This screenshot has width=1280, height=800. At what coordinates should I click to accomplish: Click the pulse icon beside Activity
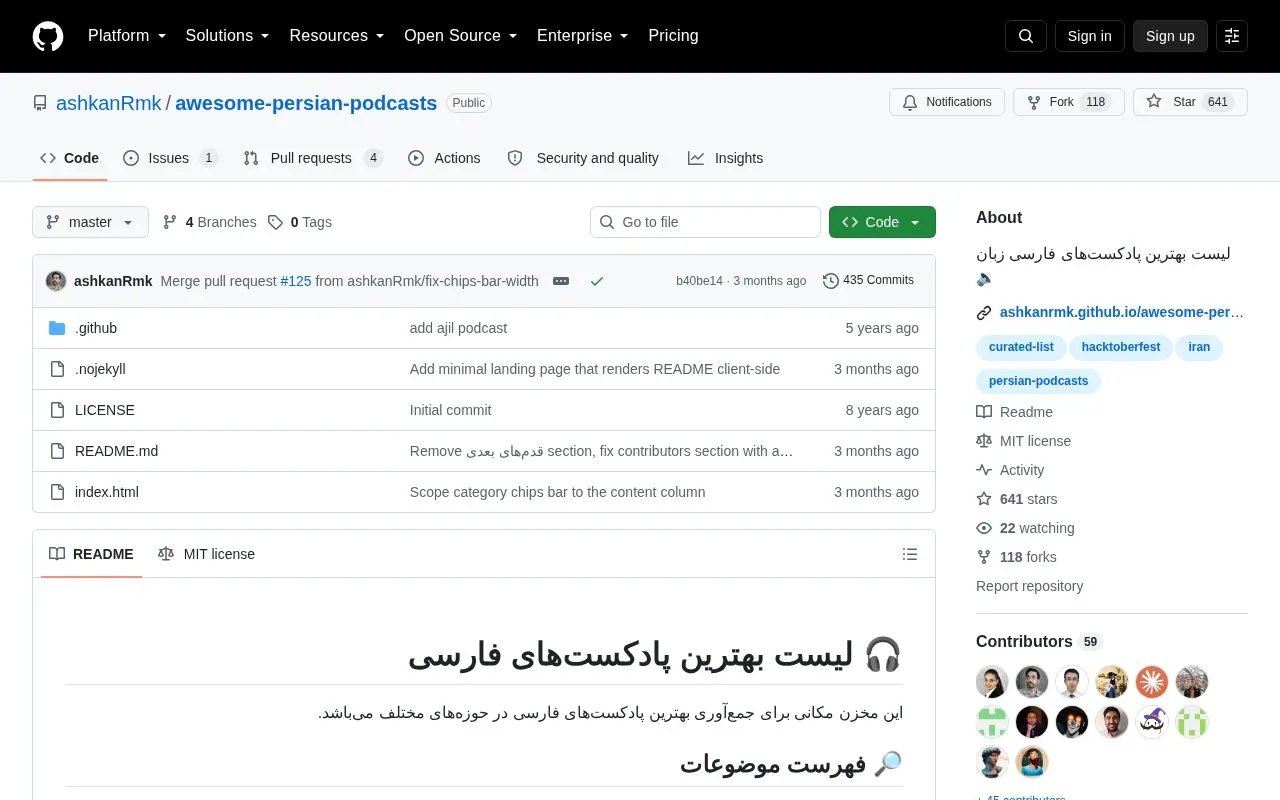pos(984,470)
